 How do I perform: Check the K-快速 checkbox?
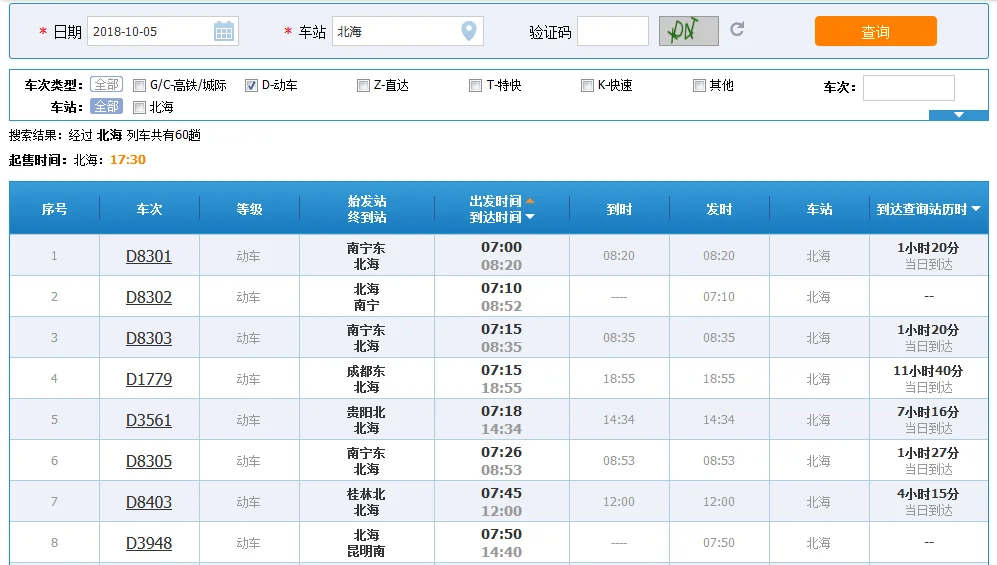click(x=587, y=85)
